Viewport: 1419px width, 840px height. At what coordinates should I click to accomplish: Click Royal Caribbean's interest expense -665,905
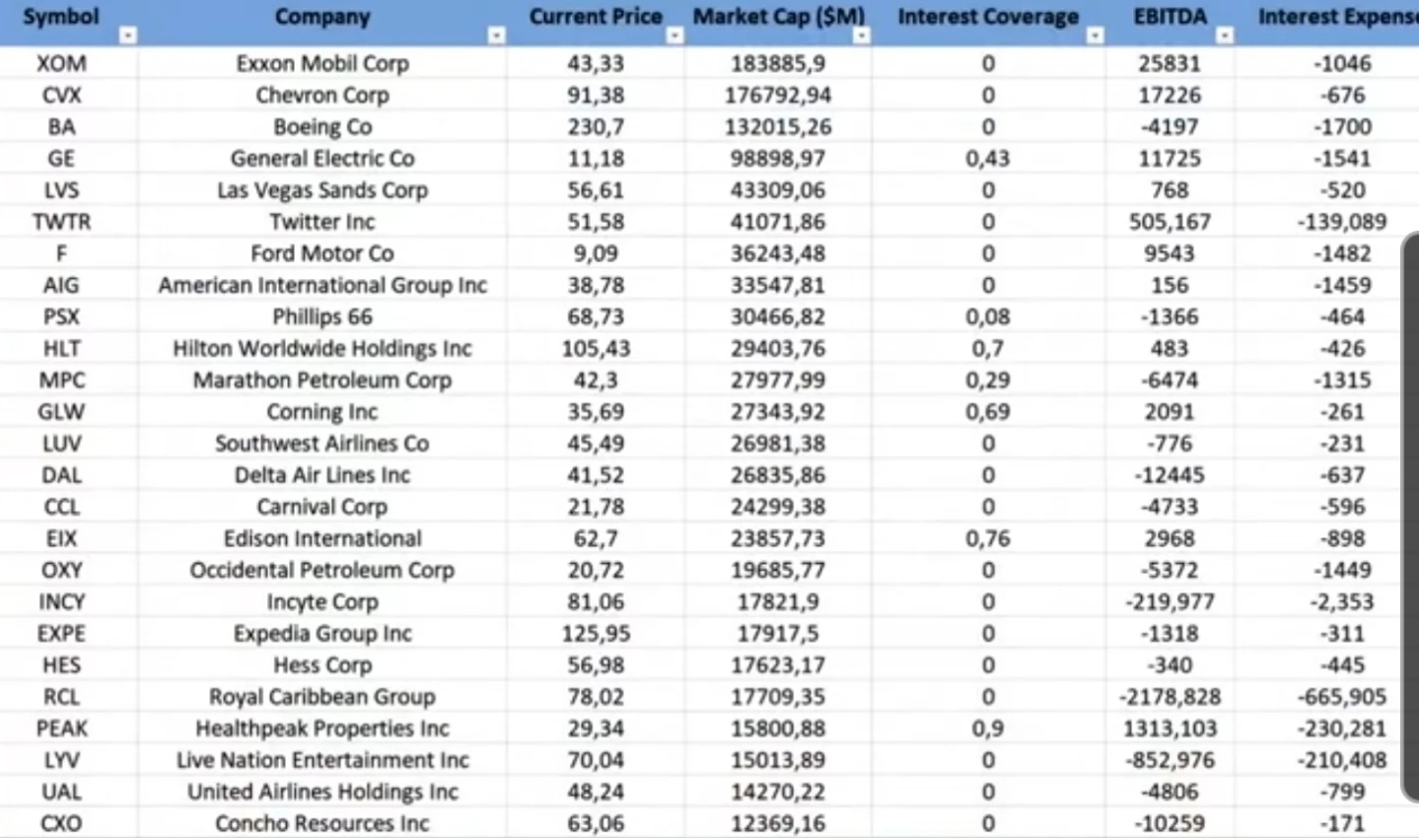pos(1341,697)
